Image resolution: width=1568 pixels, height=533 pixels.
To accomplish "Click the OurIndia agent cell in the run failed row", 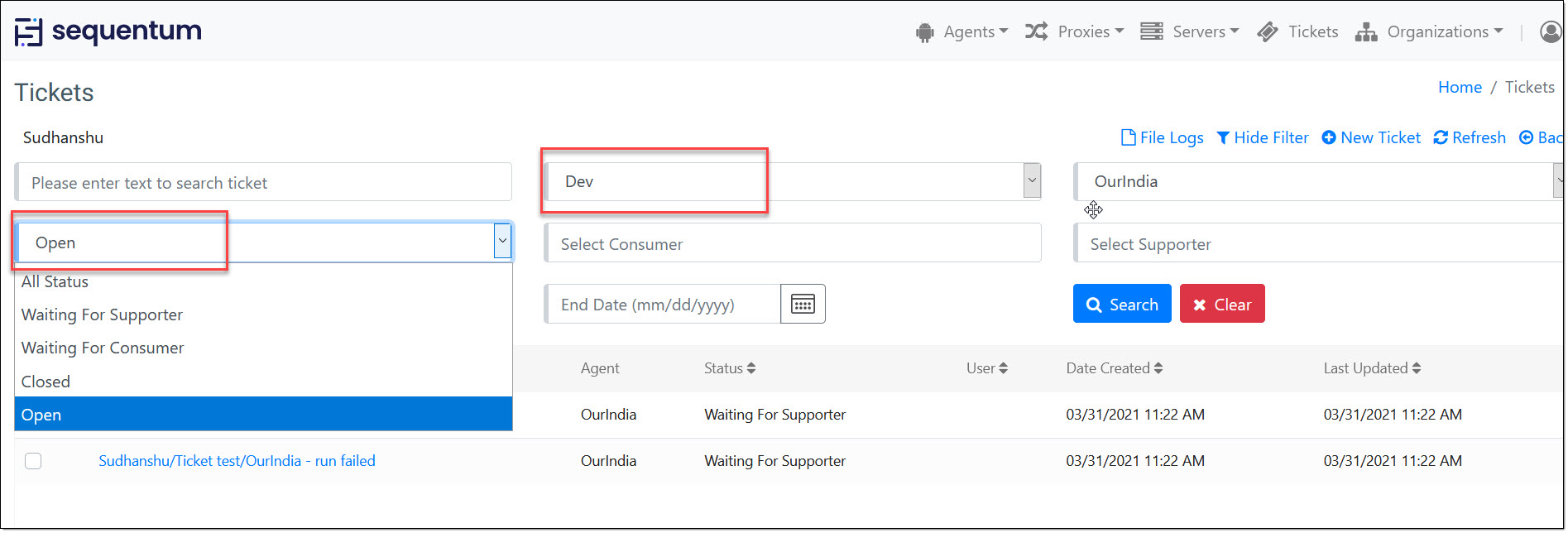I will click(x=608, y=461).
